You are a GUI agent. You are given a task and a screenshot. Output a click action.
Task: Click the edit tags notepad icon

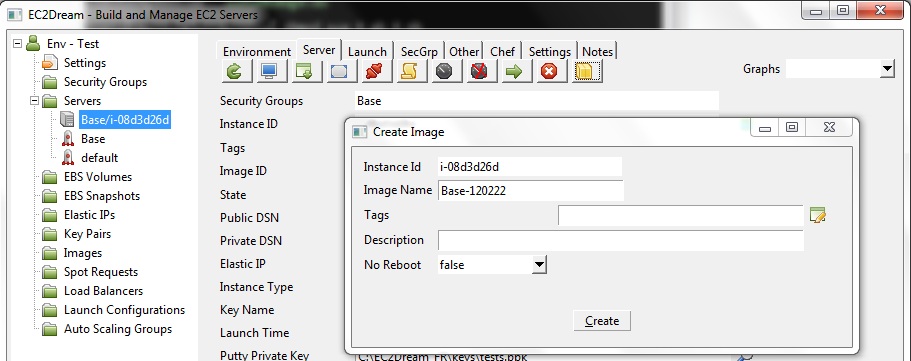[817, 215]
